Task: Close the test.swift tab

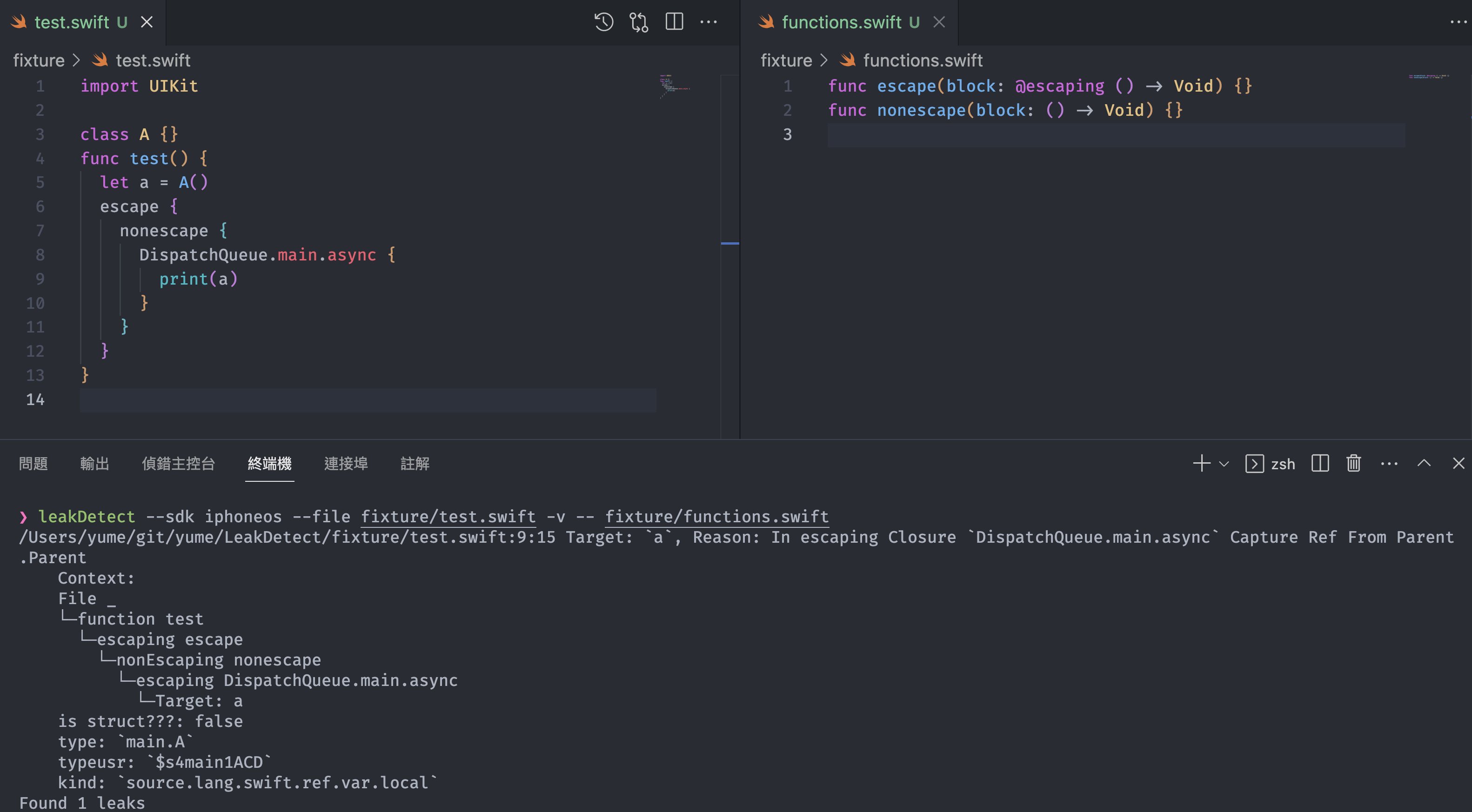Action: pos(147,22)
